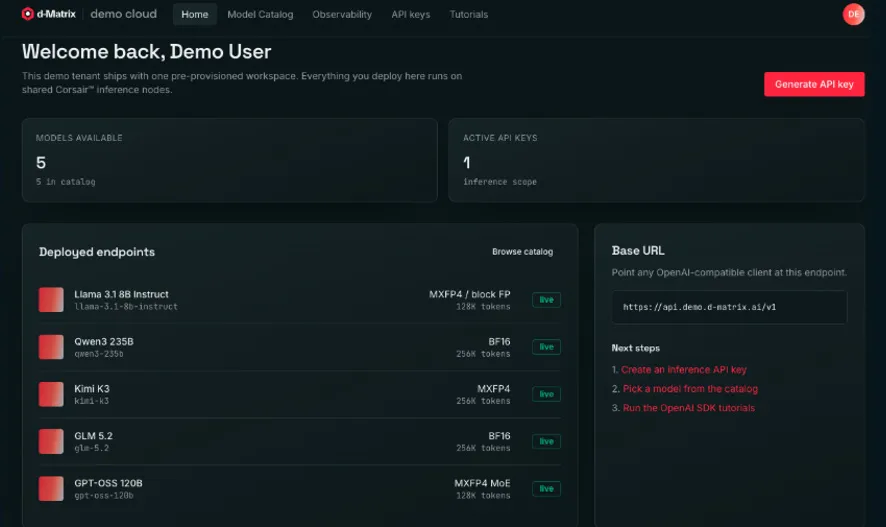
Task: Click the base URL api.demo.d-matrix.ai field
Action: (729, 307)
